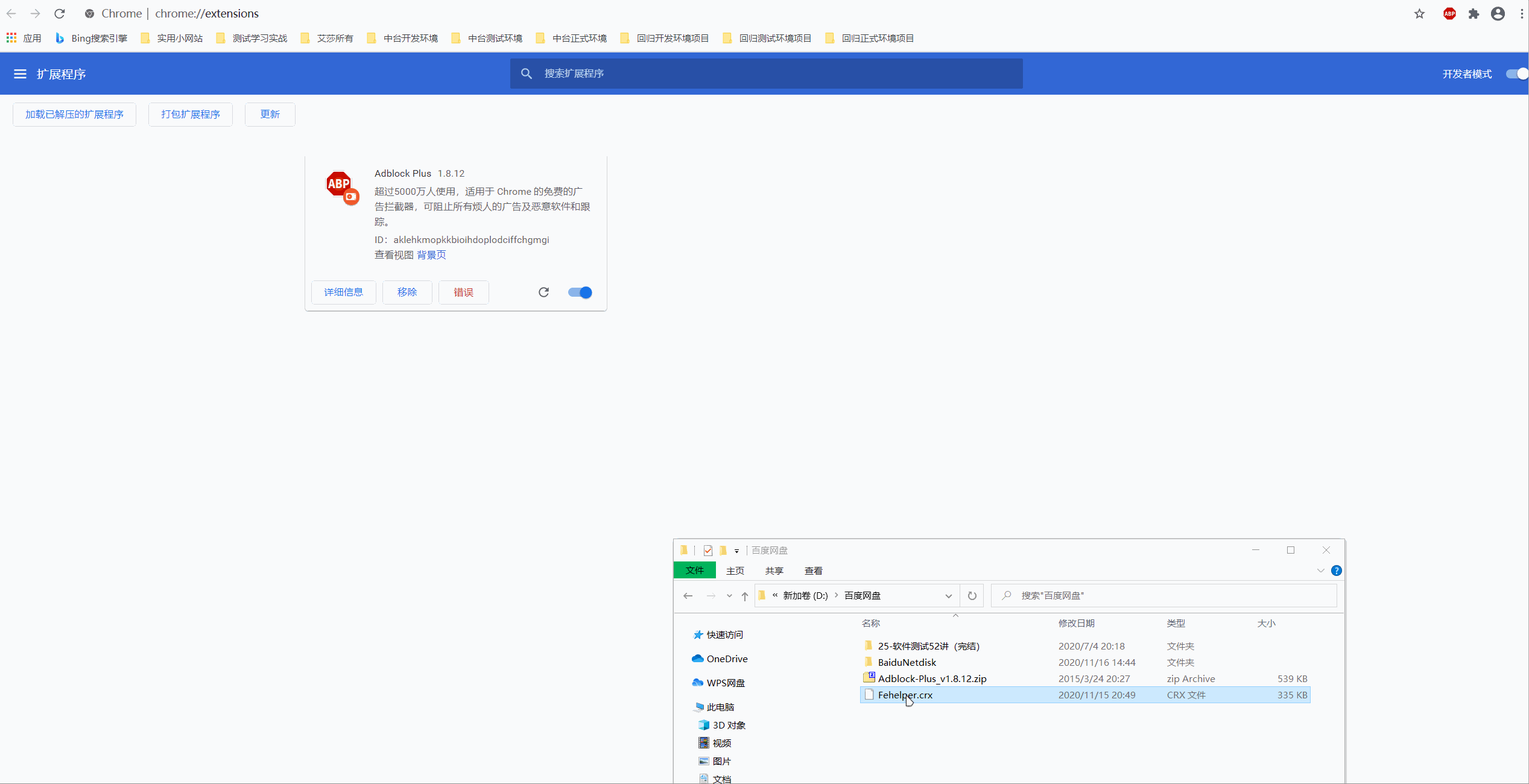Refresh the 百度网盘 folder view
1529x784 pixels.
pyautogui.click(x=972, y=596)
